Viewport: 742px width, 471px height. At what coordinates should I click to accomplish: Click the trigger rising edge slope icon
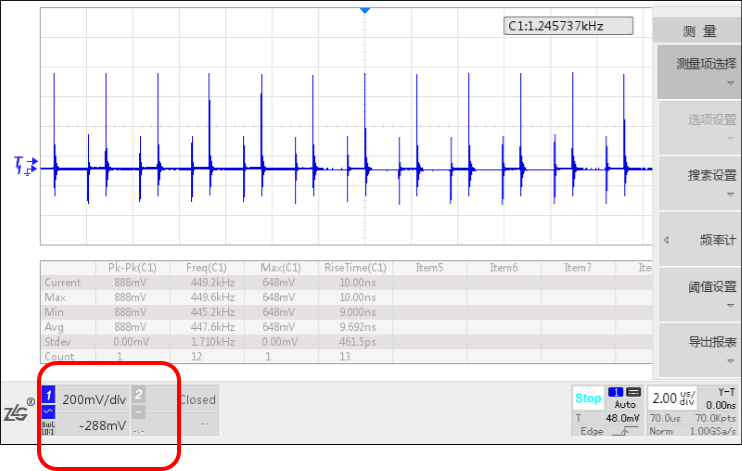[626, 431]
